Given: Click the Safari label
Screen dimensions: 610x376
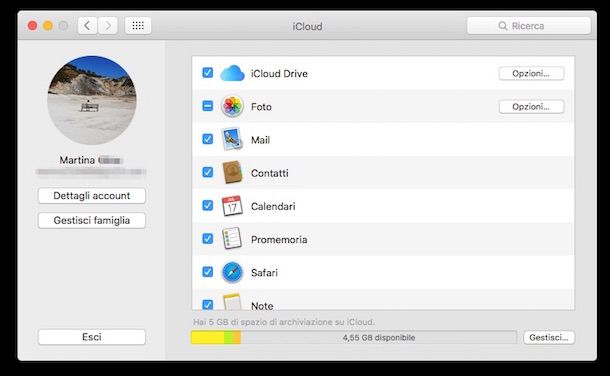Looking at the screenshot, I should pyautogui.click(x=265, y=273).
